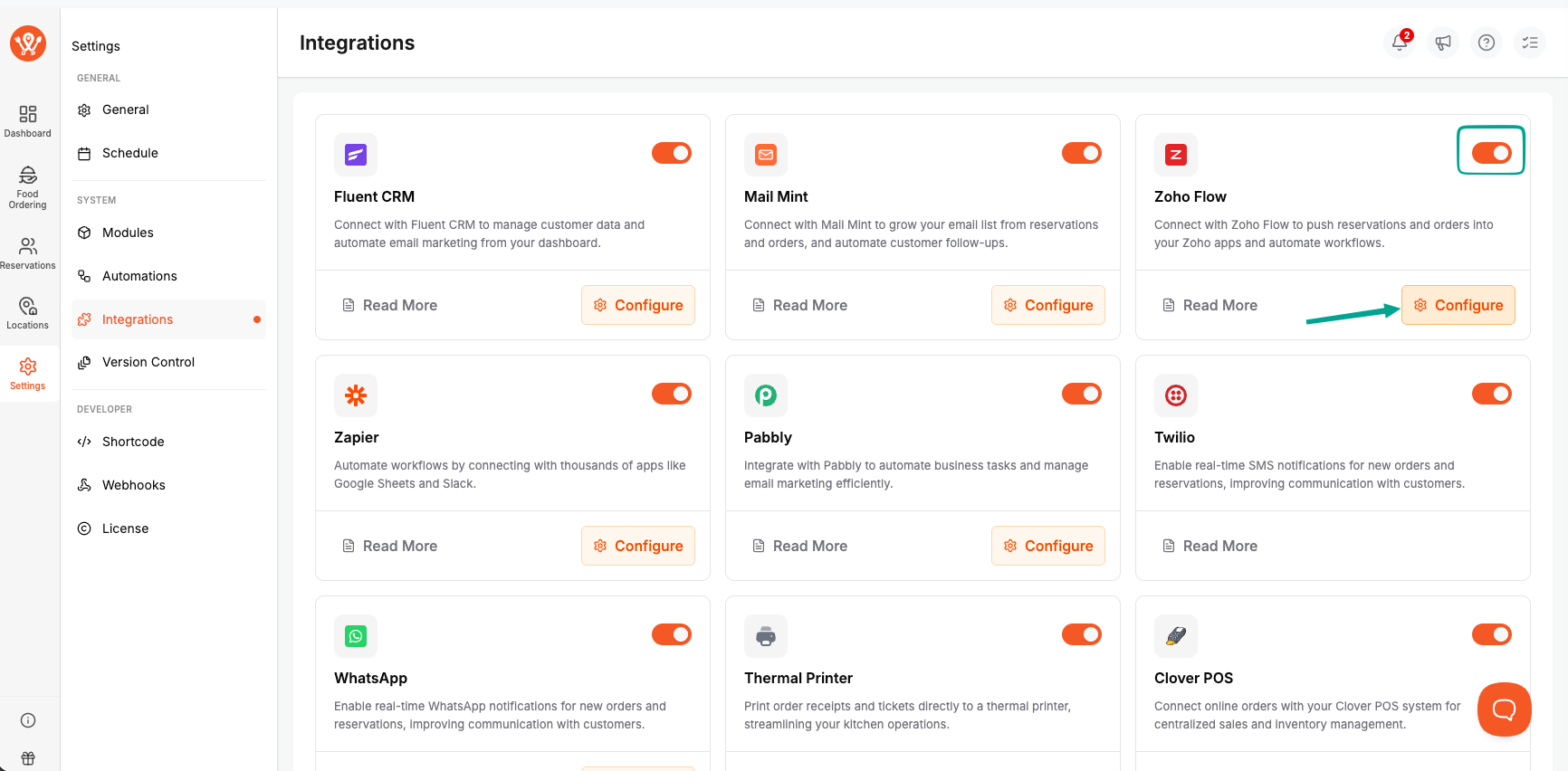Read more about Pabbly

click(x=800, y=546)
